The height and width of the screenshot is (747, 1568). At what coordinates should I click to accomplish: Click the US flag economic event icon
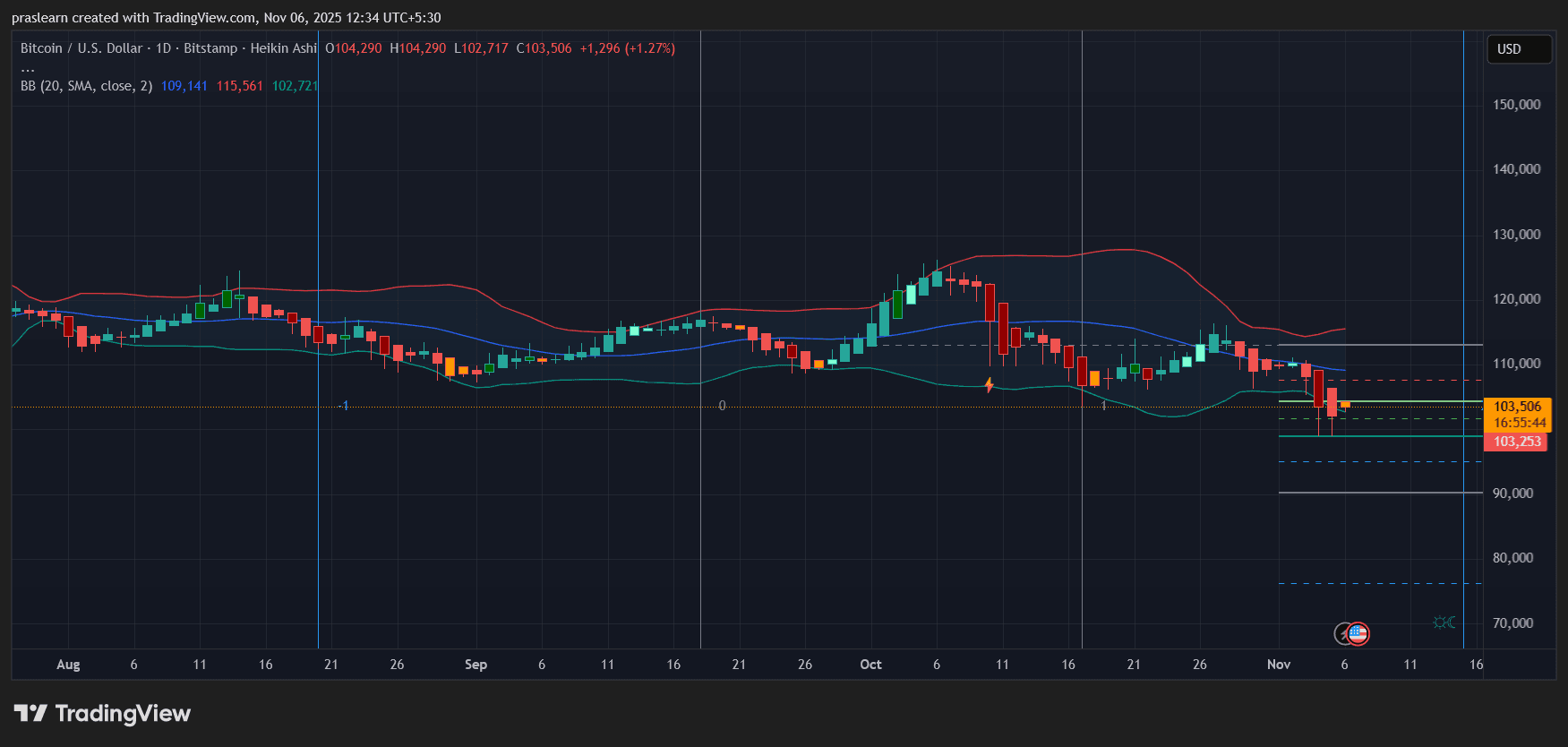(1358, 634)
